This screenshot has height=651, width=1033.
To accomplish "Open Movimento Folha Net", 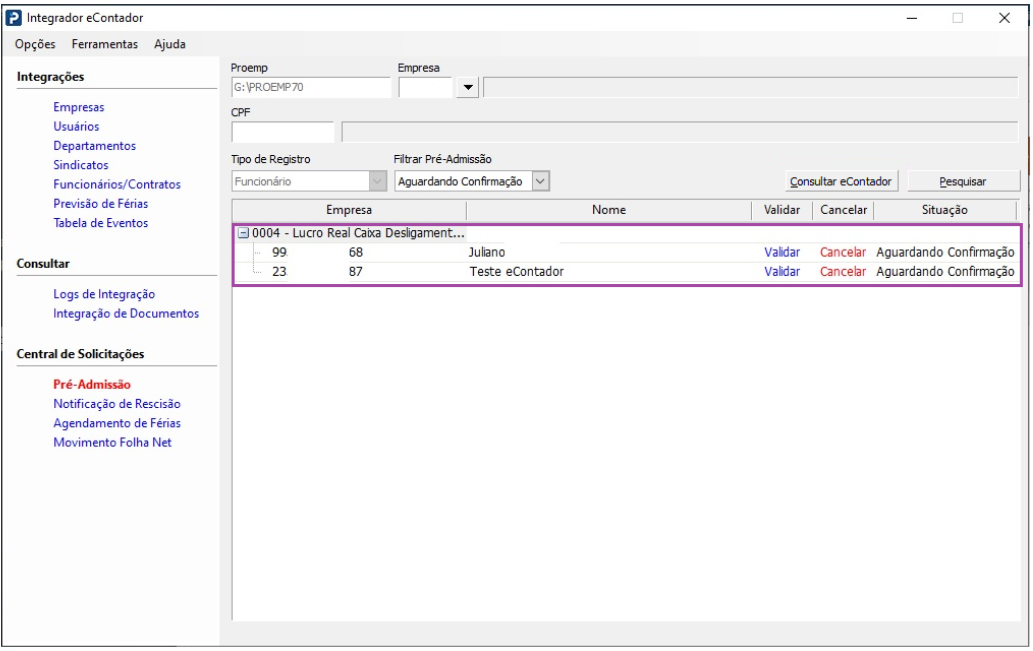I will [112, 442].
